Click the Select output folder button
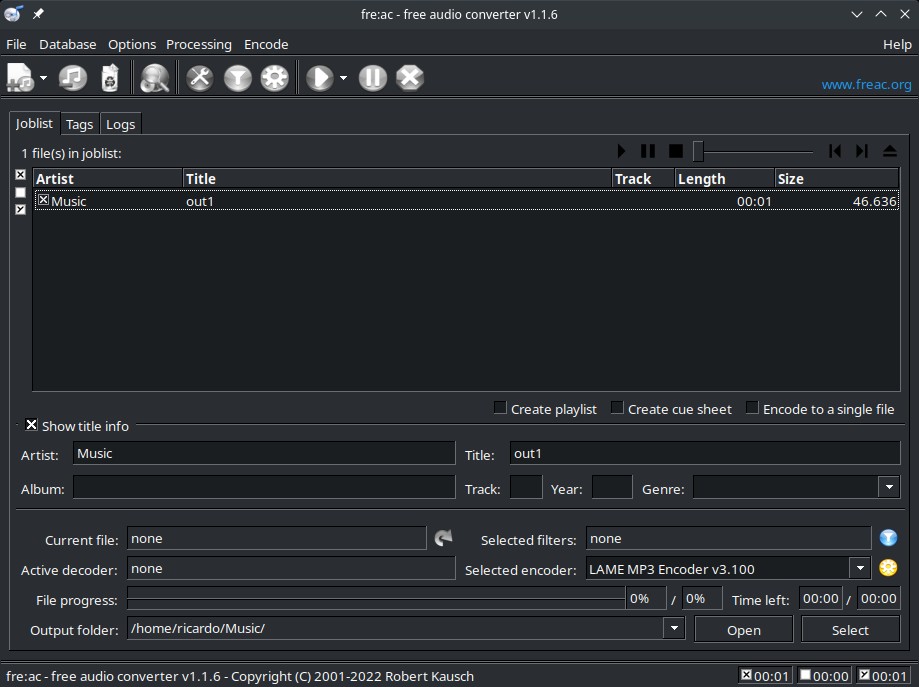 pos(850,630)
